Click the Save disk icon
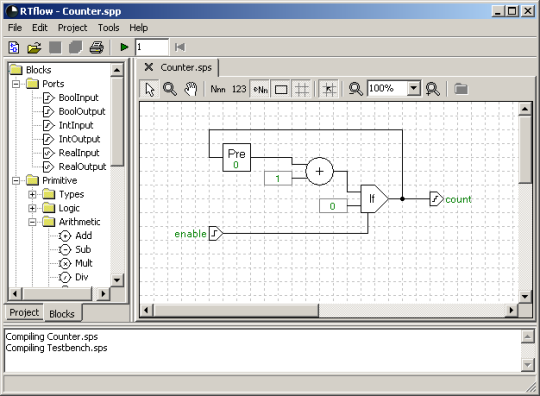540x396 pixels. (x=55, y=47)
